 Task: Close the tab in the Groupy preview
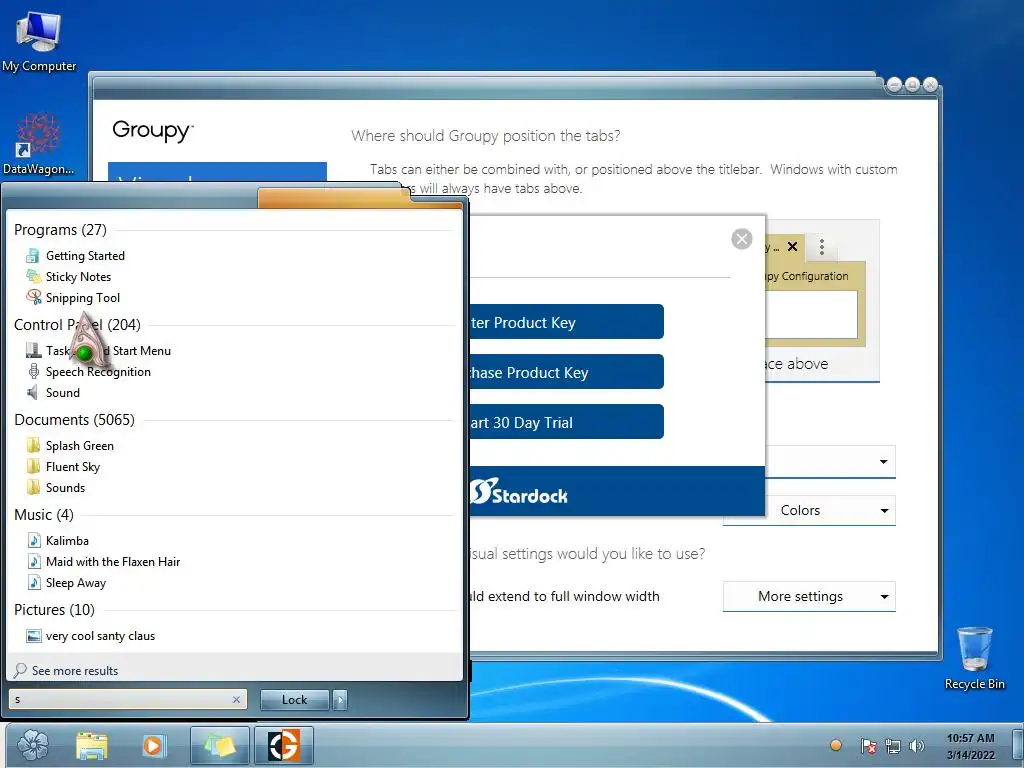point(792,246)
